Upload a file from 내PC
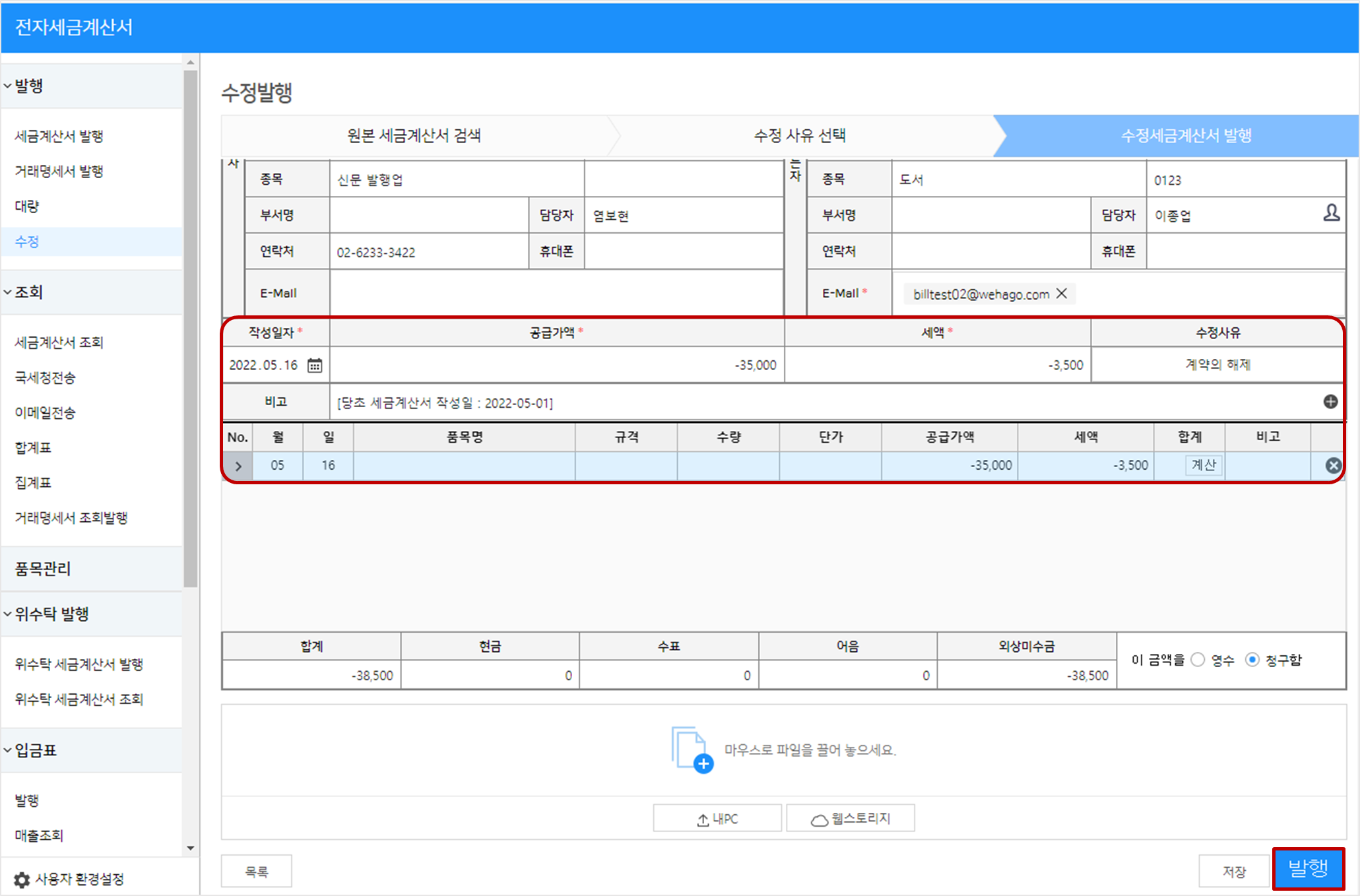This screenshot has width=1360, height=896. coord(717,819)
